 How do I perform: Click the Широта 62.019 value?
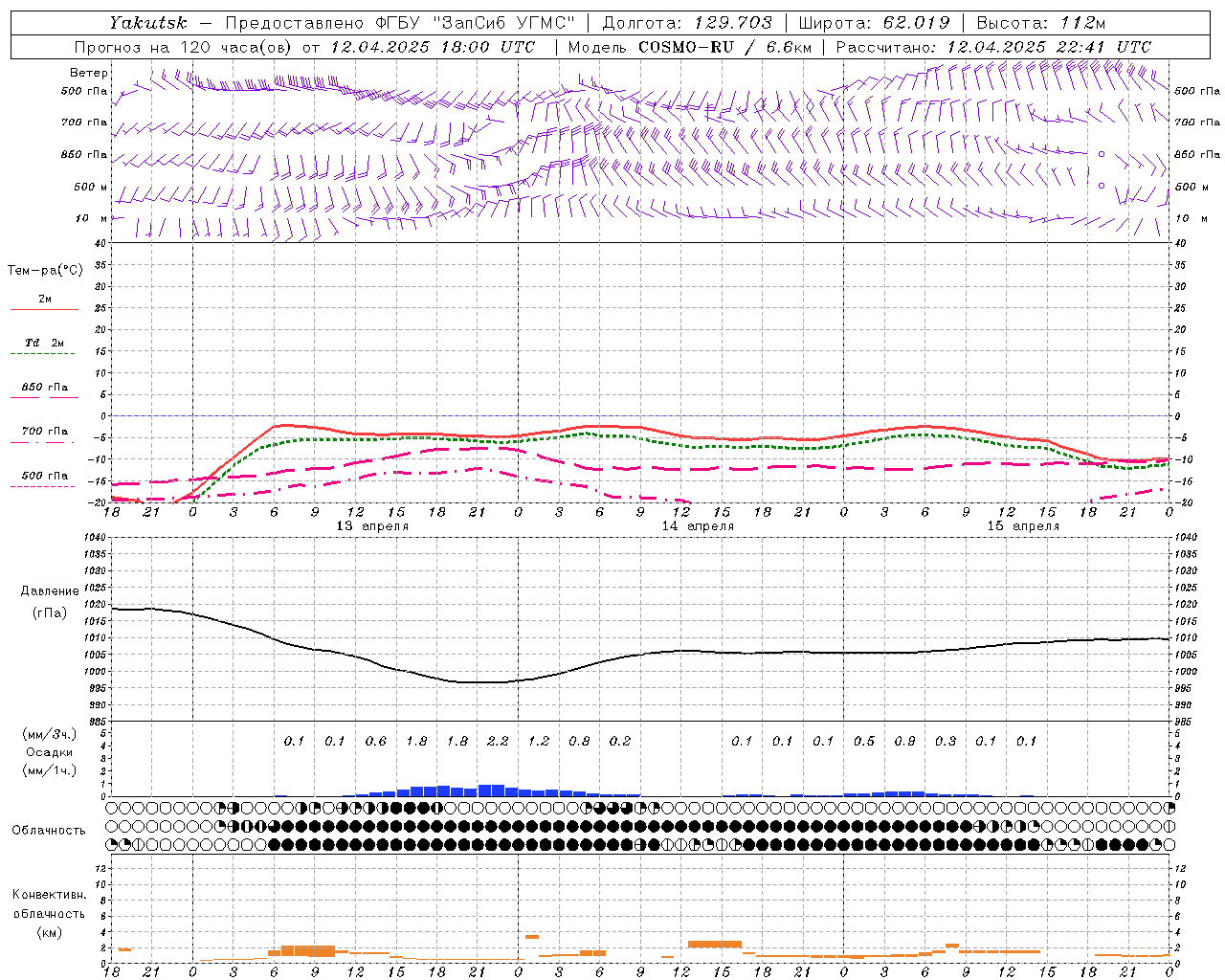click(916, 23)
